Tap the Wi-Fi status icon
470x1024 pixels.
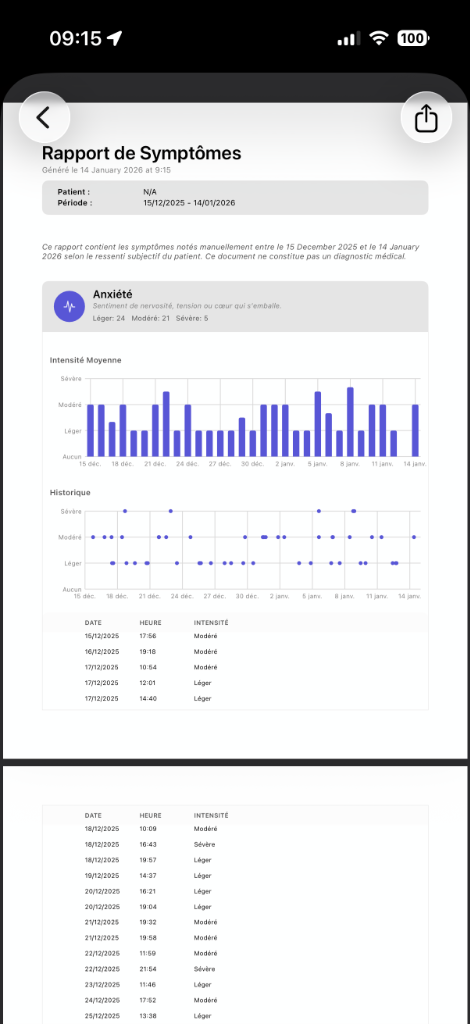(379, 39)
